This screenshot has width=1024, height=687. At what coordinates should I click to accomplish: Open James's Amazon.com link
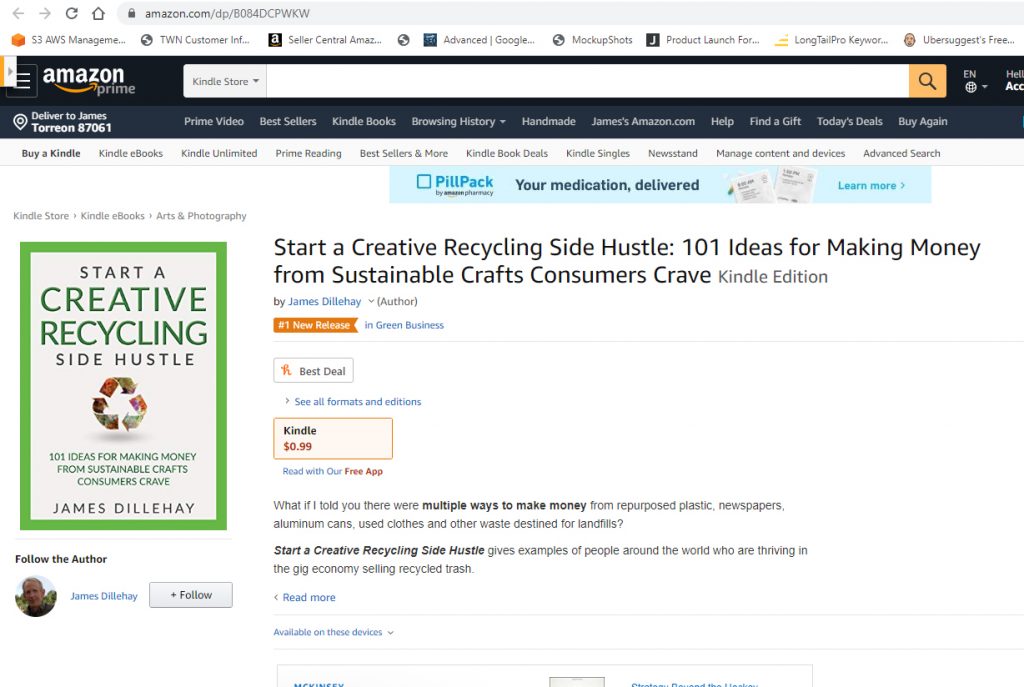coord(643,121)
